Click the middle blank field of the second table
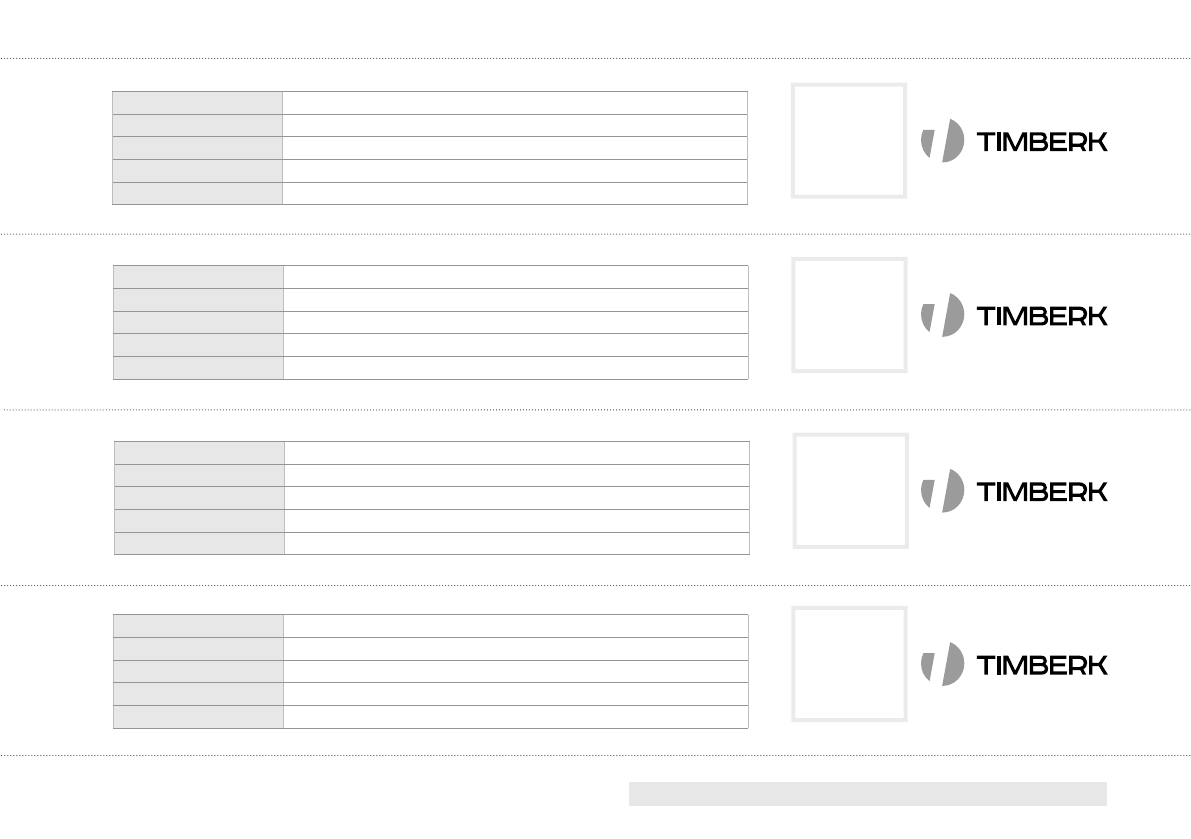This screenshot has height=839, width=1191. pyautogui.click(x=515, y=322)
